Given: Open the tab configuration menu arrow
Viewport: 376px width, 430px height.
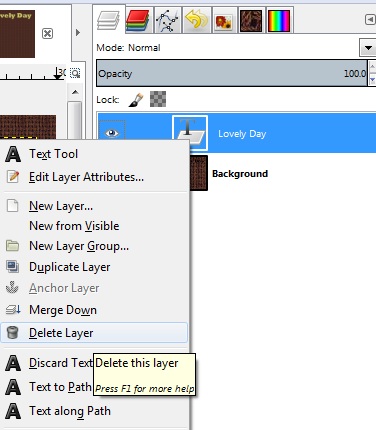Looking at the screenshot, I should 370,20.
